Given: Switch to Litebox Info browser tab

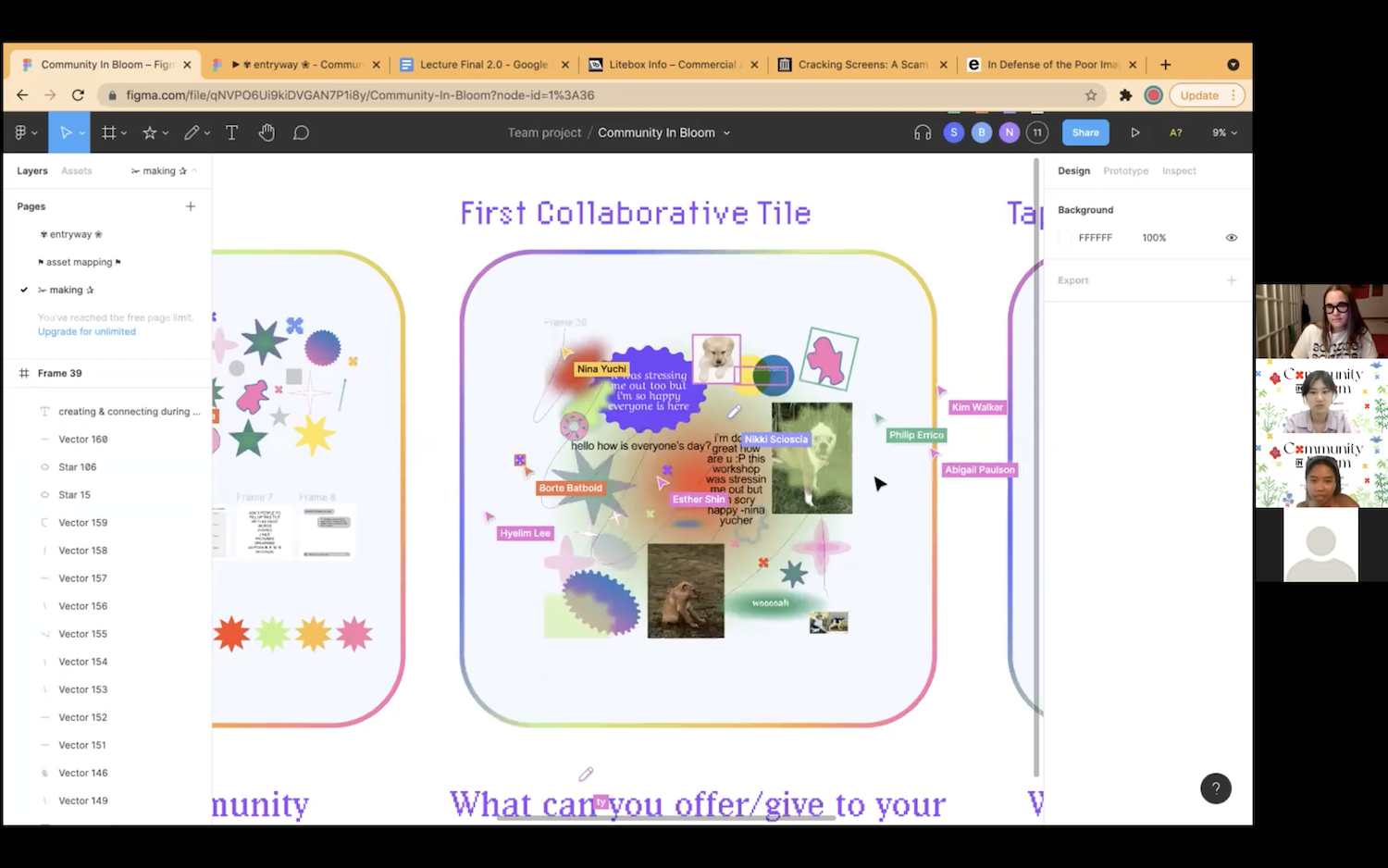Looking at the screenshot, I should tap(673, 65).
